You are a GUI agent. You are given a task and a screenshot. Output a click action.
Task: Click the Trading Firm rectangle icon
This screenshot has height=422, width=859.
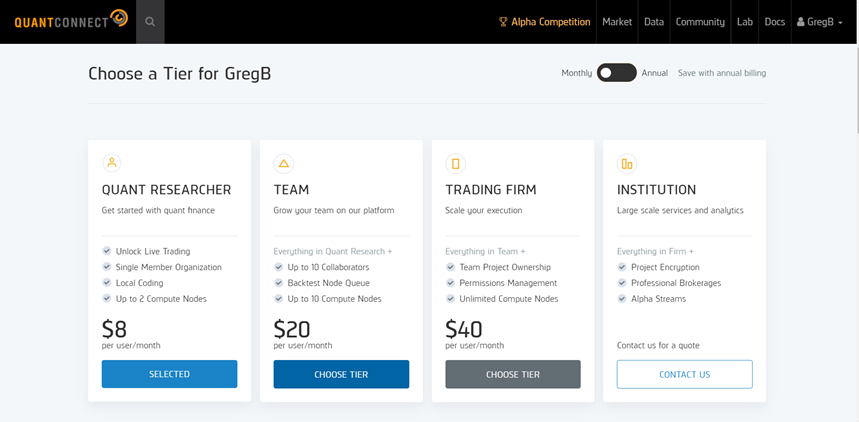[x=455, y=163]
